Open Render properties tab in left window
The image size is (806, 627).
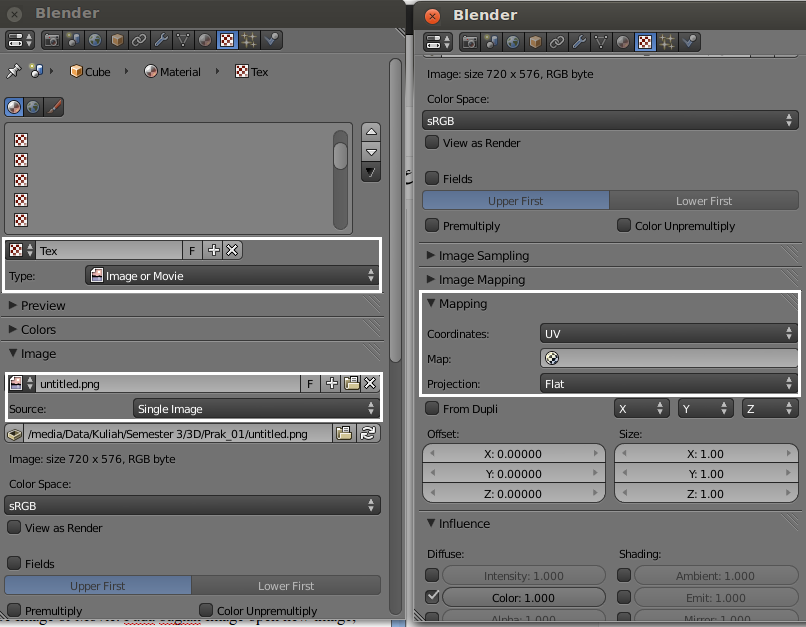[51, 40]
